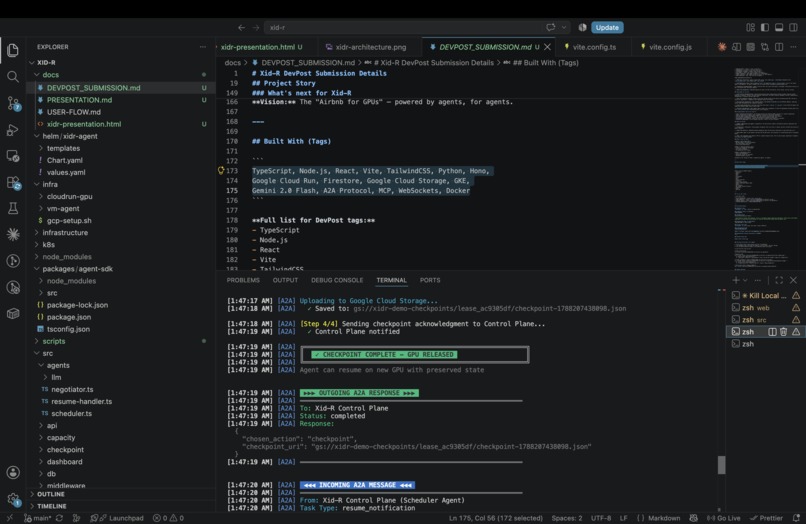806x524 pixels.
Task: Synchronize changes icon in status bar
Action: point(59,518)
